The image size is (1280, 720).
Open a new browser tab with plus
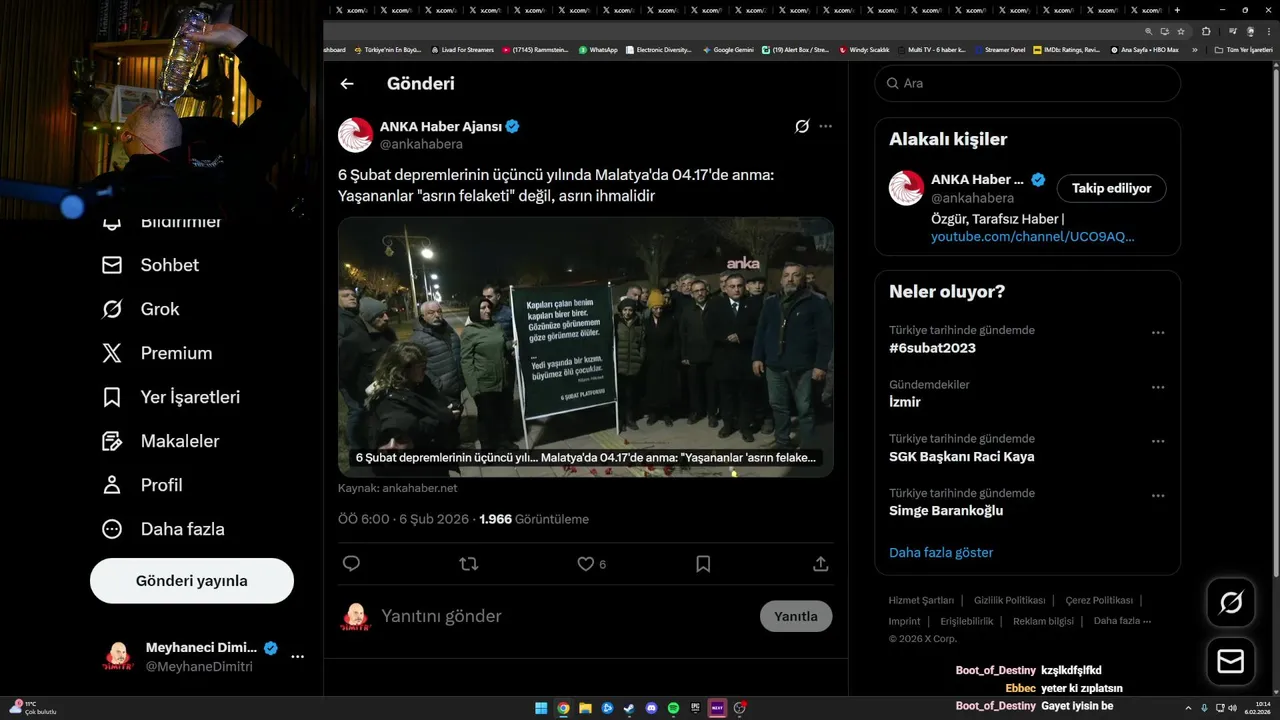[x=1178, y=10]
